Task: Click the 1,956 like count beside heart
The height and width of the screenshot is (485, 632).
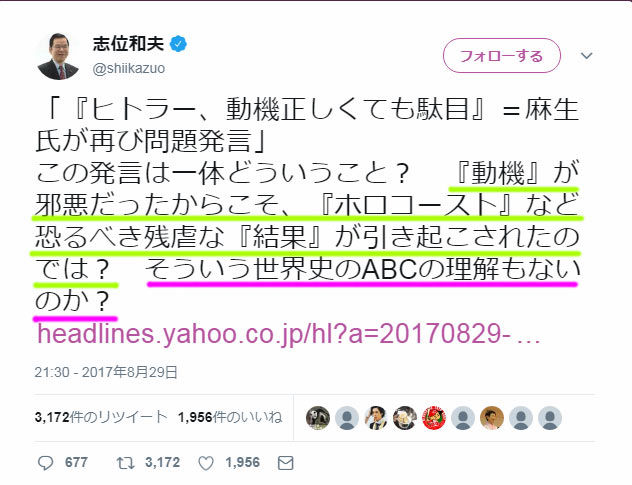Action: coord(242,462)
